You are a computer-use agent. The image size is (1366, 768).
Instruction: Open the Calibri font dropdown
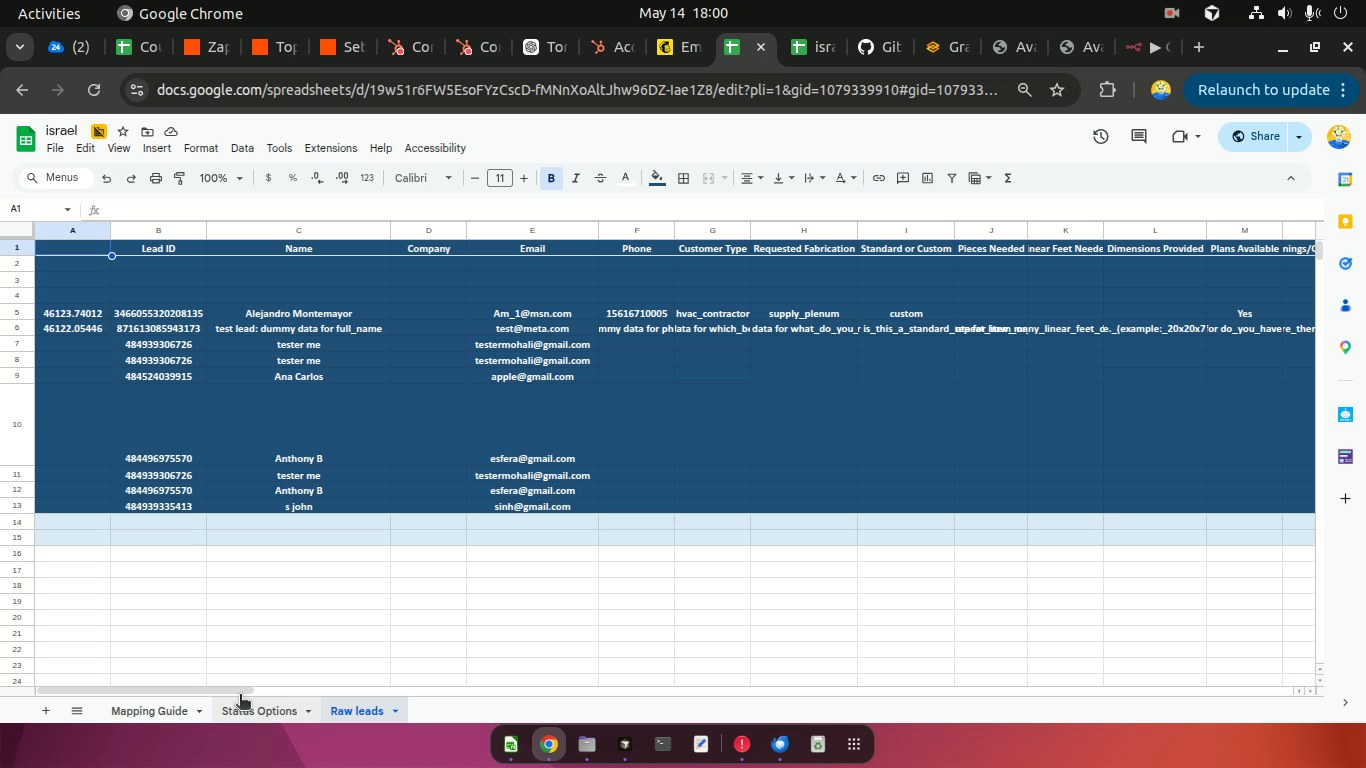pyautogui.click(x=423, y=178)
